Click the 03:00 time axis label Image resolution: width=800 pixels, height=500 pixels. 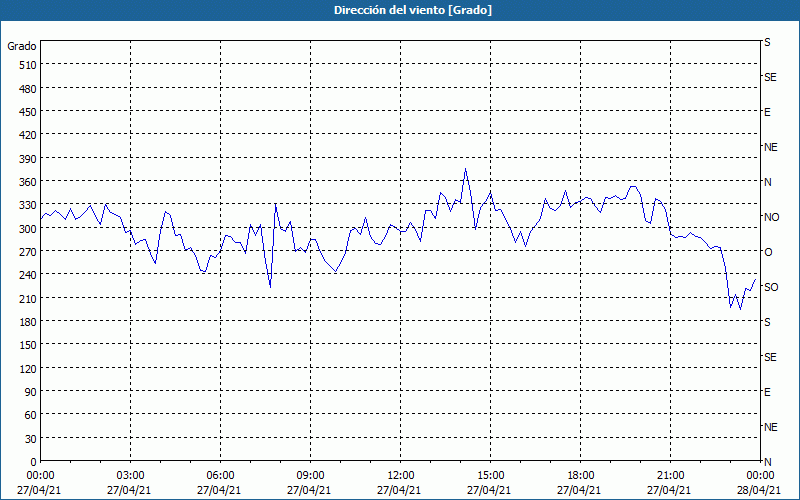pos(130,476)
